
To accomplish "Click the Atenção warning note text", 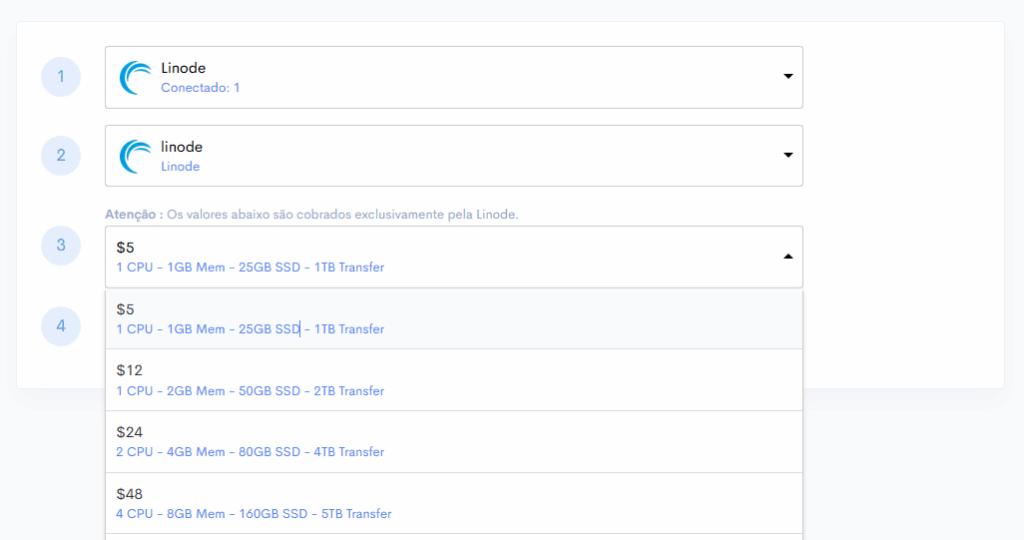I will pos(312,214).
